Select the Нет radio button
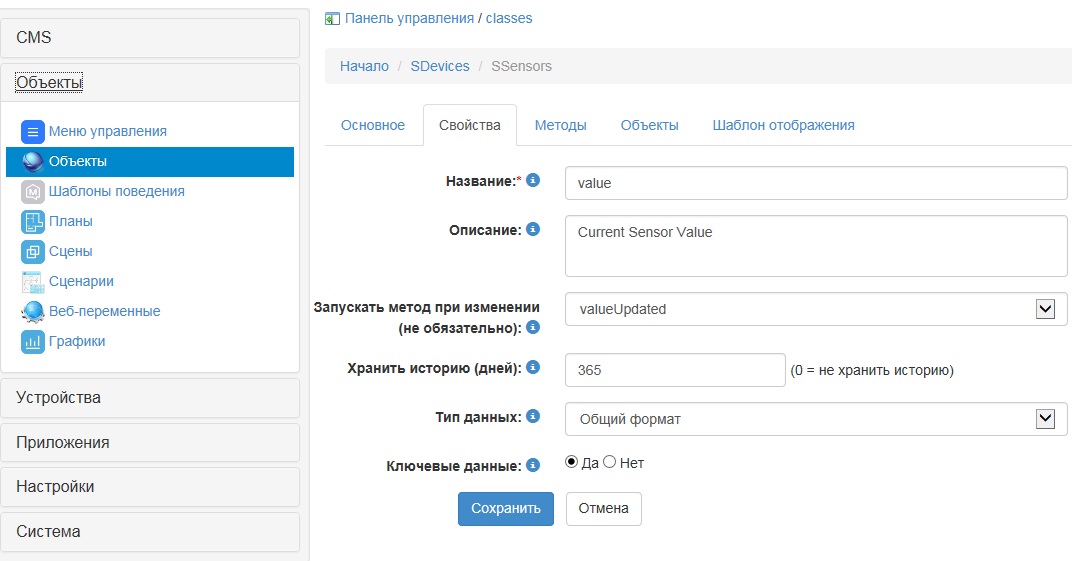 610,462
